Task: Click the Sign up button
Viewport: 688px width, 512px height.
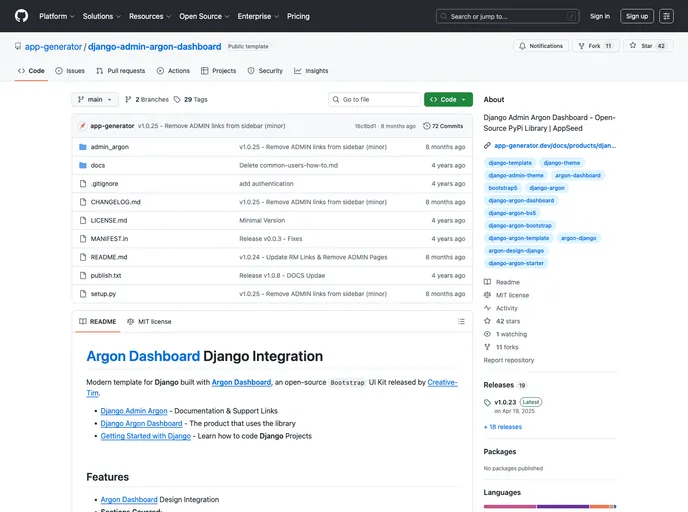Action: (637, 16)
